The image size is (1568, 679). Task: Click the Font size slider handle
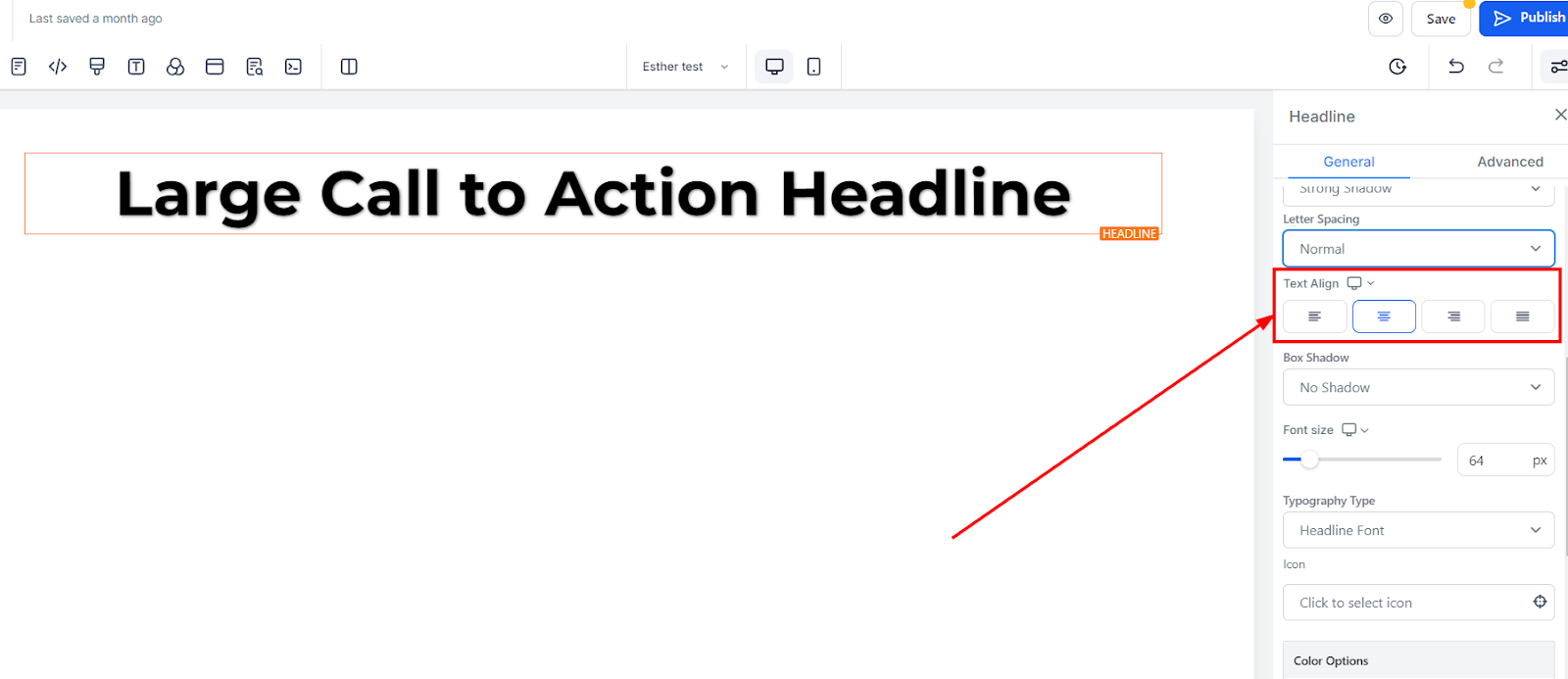click(1309, 460)
